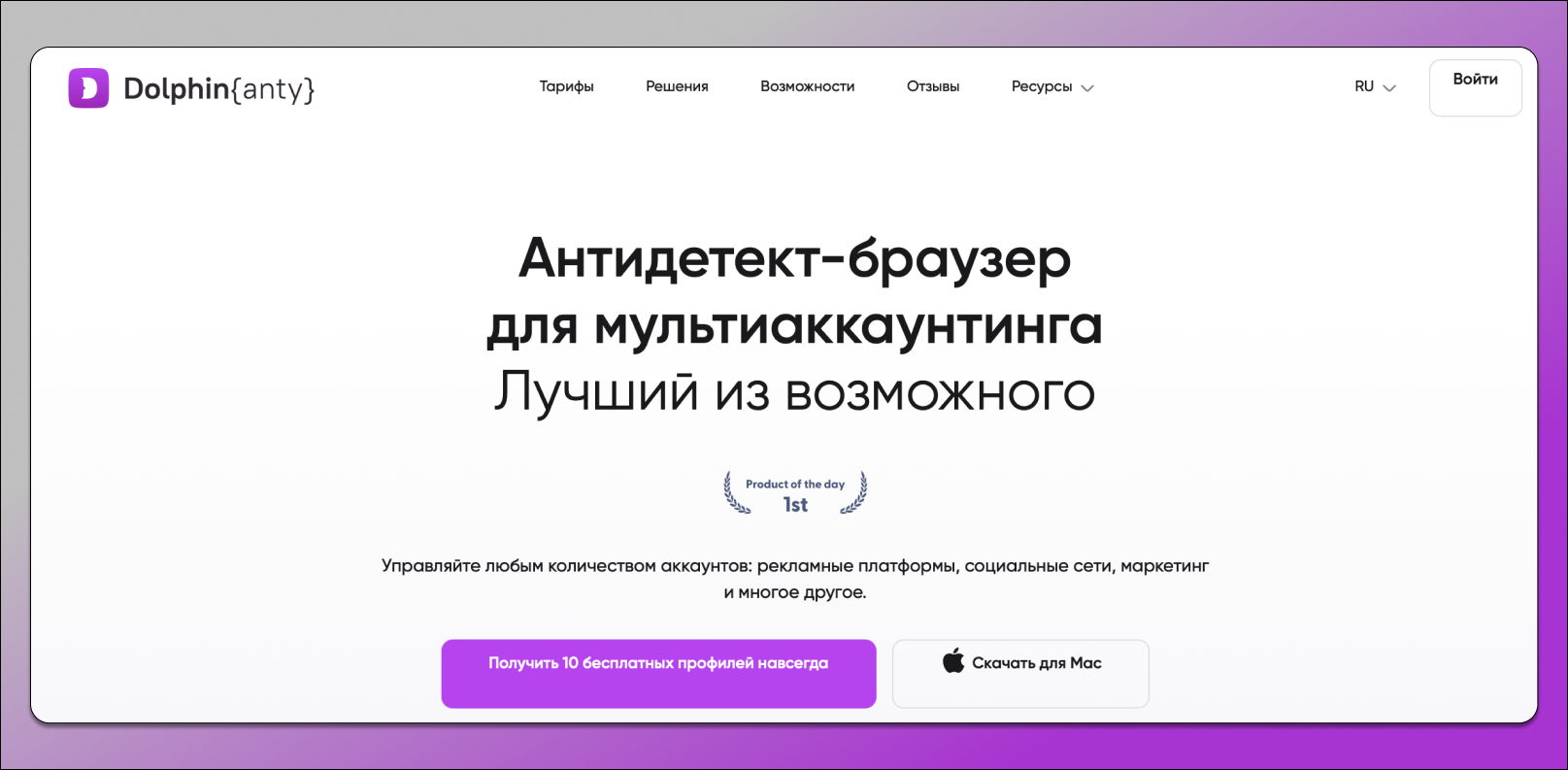The image size is (1568, 770).
Task: Click the Apple logo icon
Action: 953,661
